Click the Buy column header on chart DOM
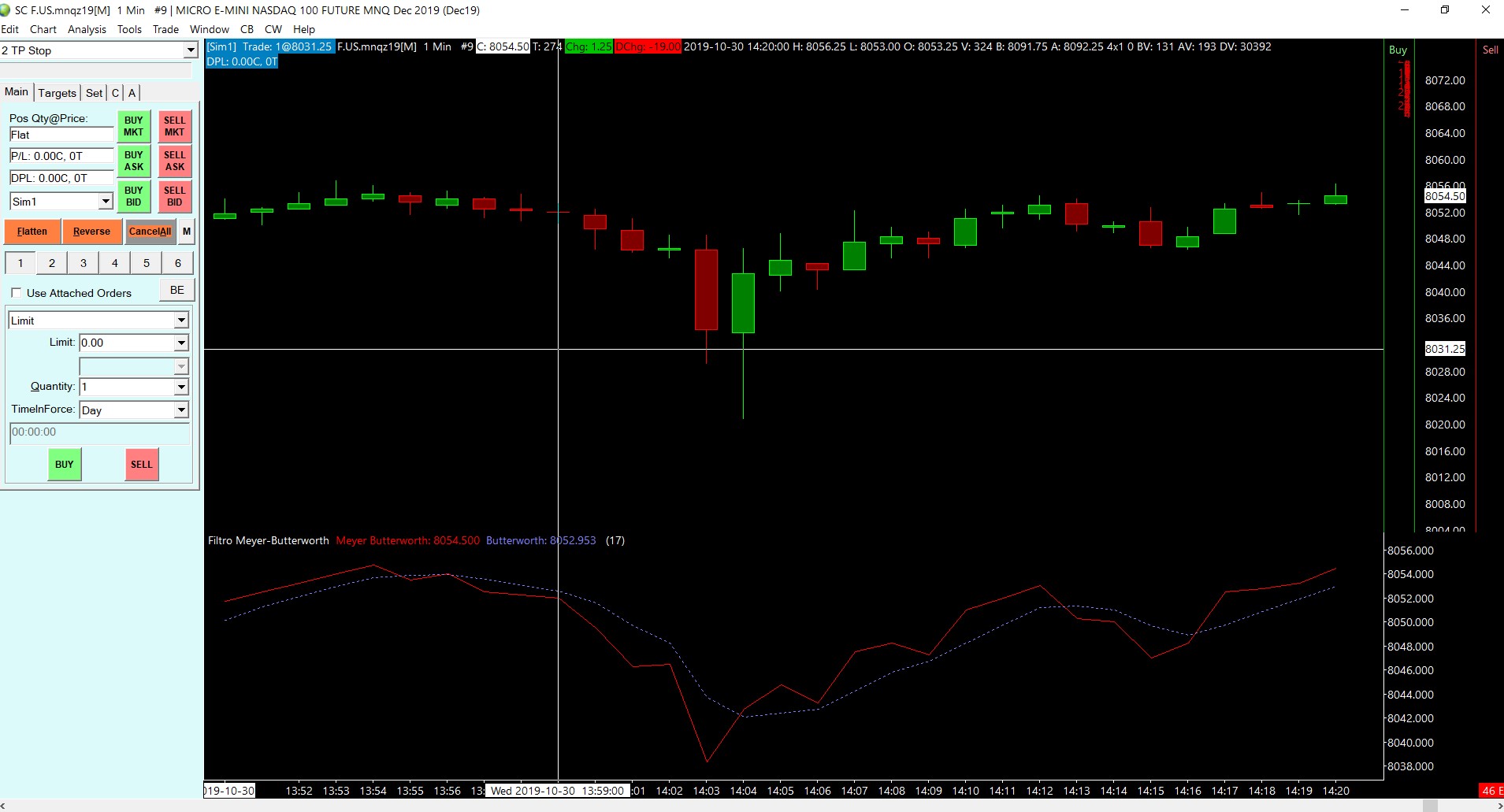Viewport: 1504px width, 812px height. [x=1398, y=50]
